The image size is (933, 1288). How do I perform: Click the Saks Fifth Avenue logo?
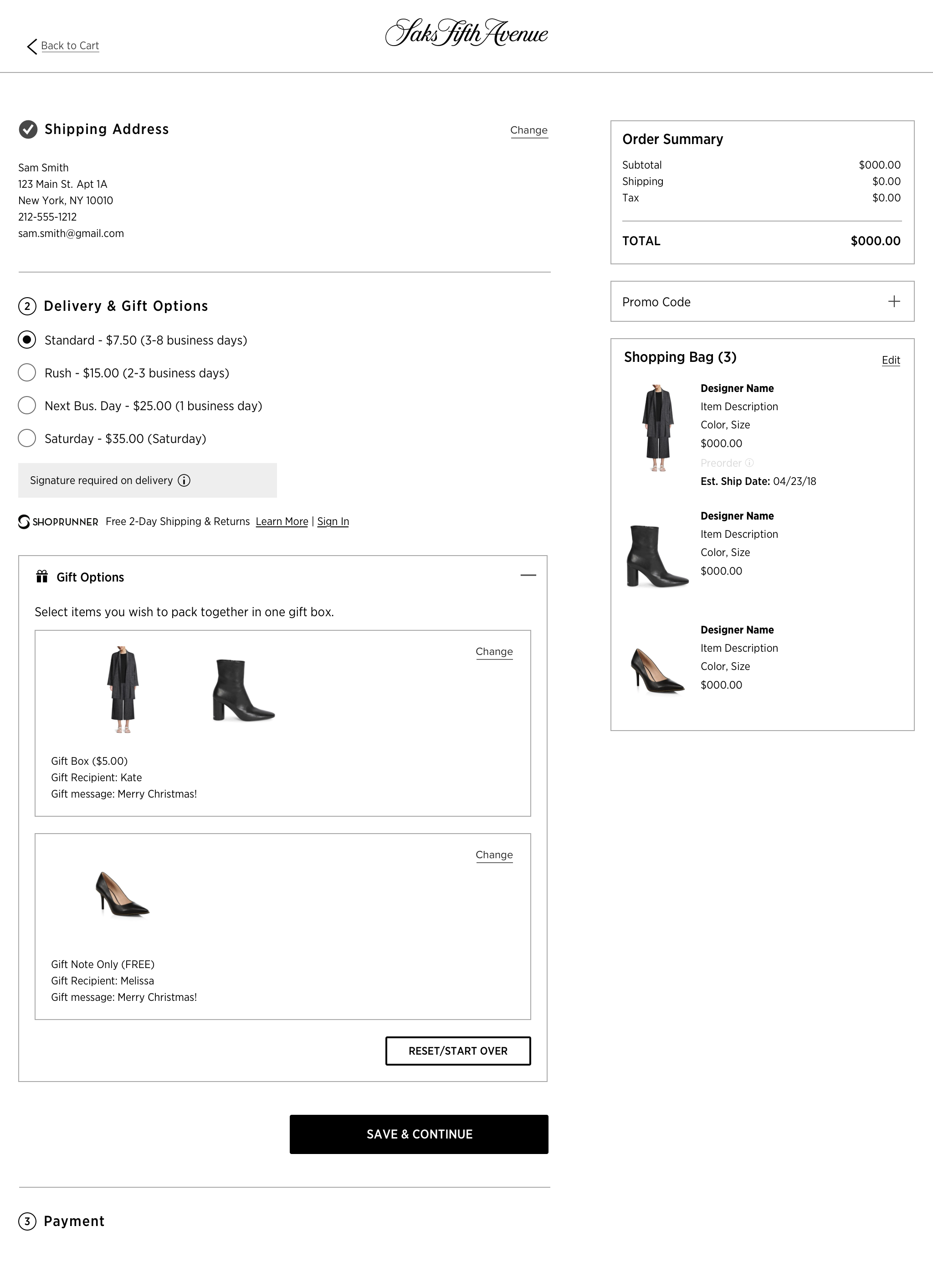click(466, 33)
